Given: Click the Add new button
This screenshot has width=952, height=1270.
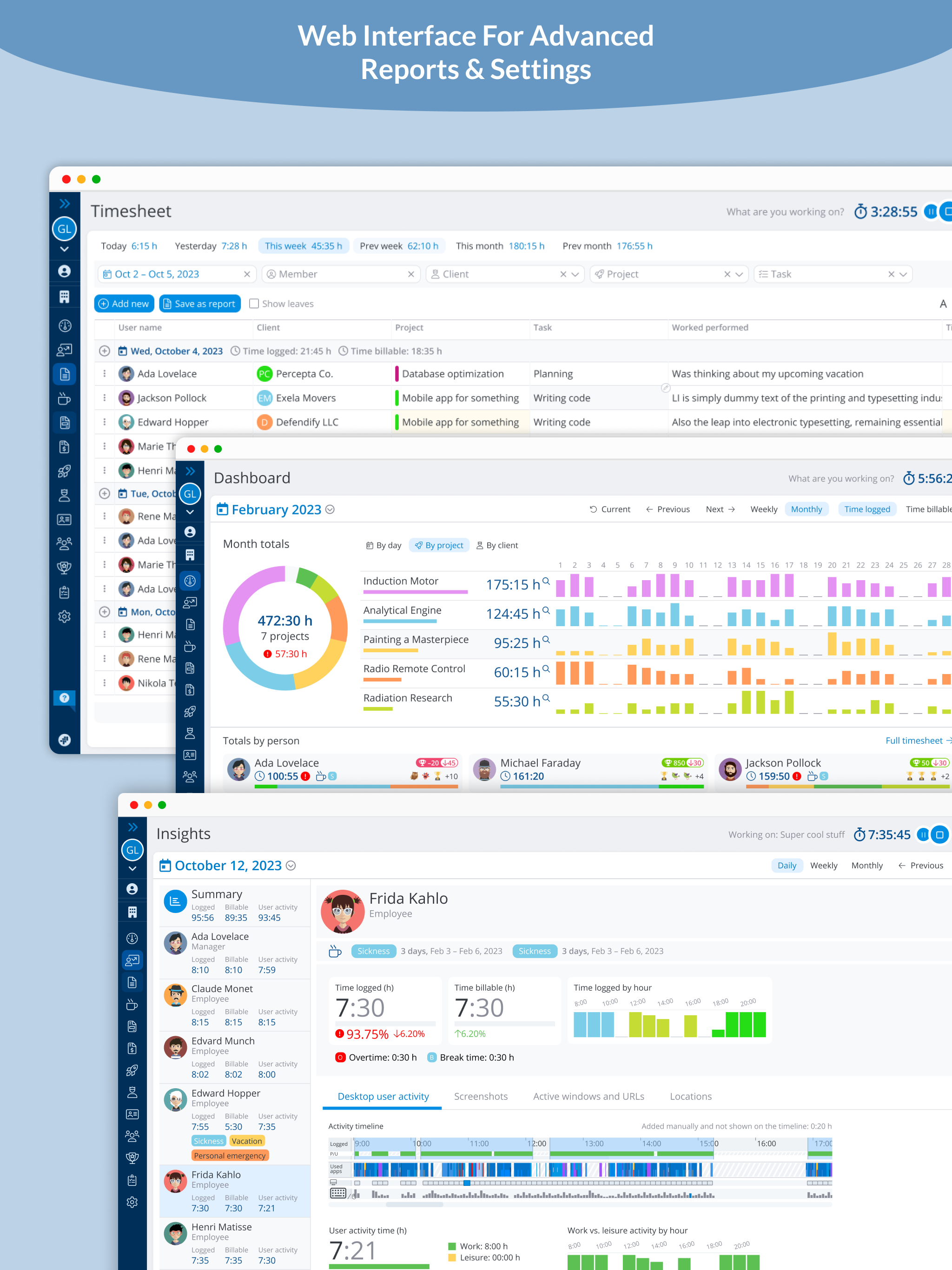Looking at the screenshot, I should [x=124, y=304].
